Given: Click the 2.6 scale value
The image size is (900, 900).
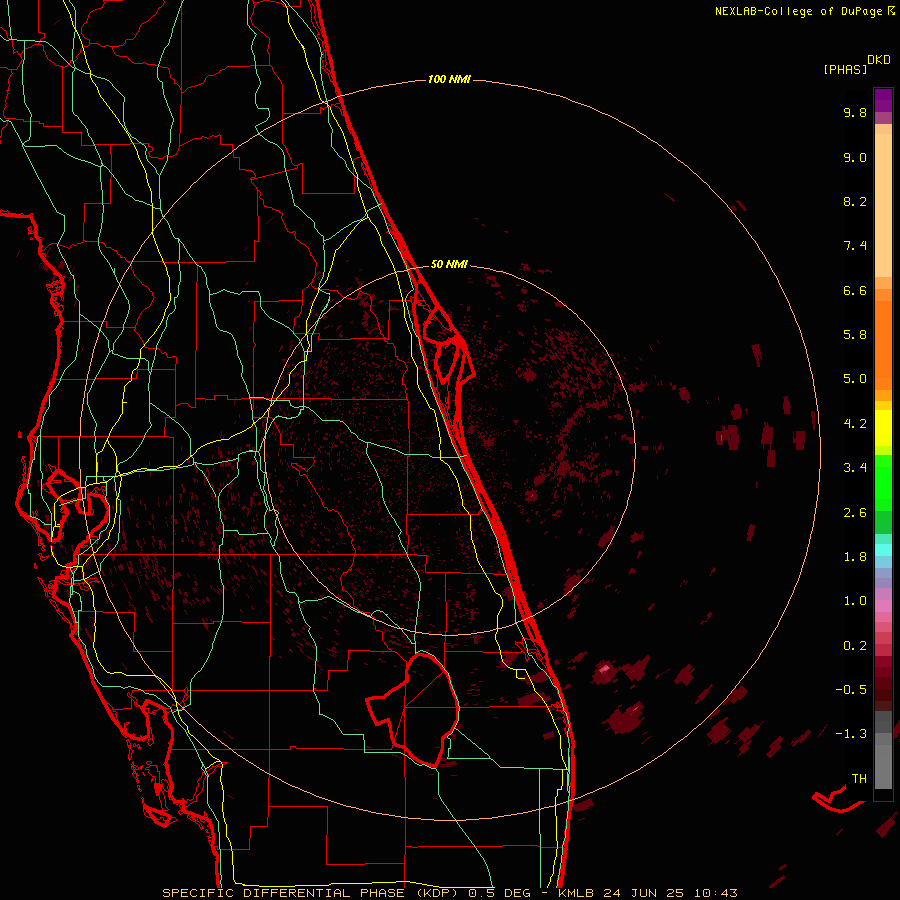Looking at the screenshot, I should tap(855, 513).
